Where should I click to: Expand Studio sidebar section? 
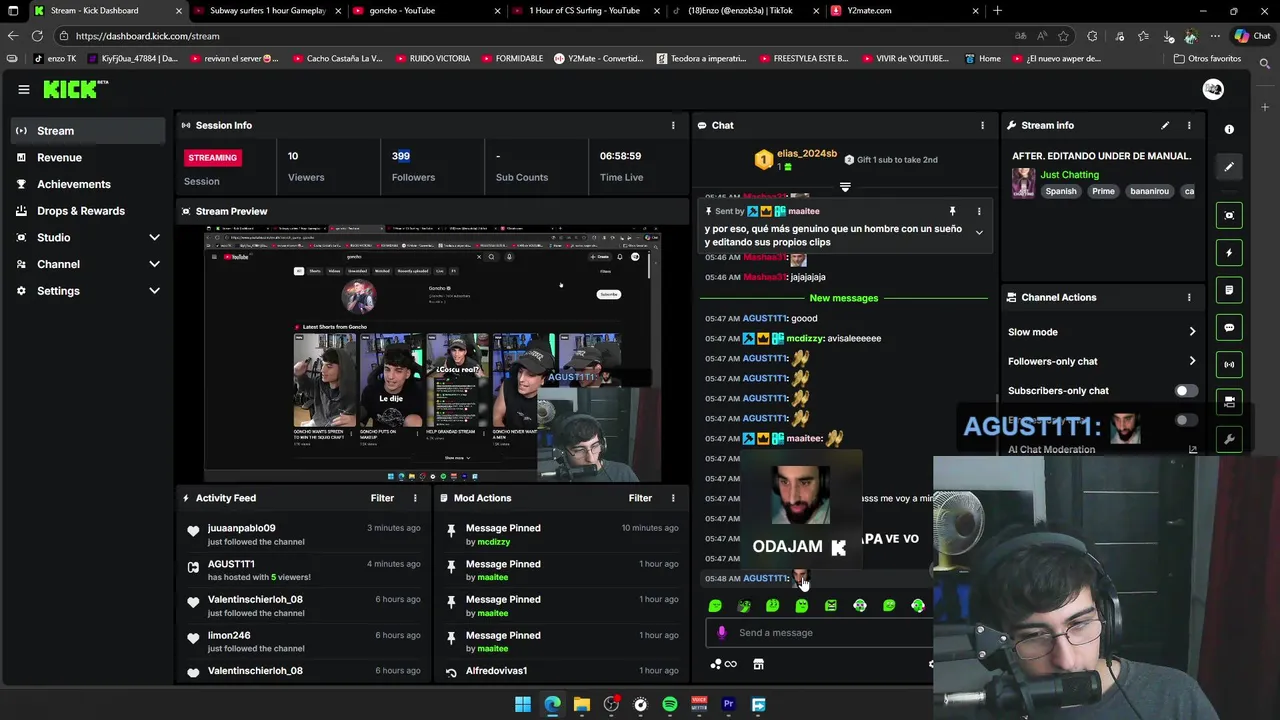(154, 237)
